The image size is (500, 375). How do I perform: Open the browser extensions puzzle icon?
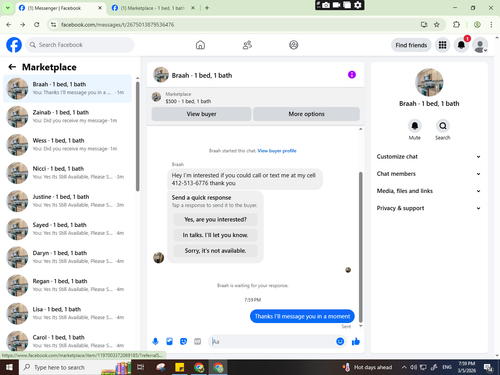[x=456, y=25]
